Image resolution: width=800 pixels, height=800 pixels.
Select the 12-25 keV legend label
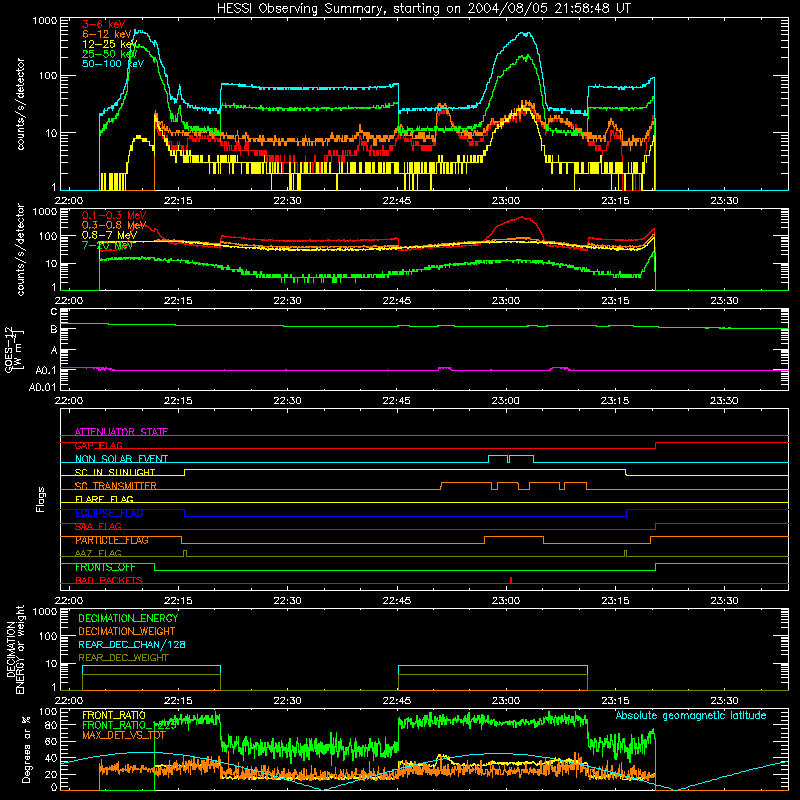click(x=110, y=44)
